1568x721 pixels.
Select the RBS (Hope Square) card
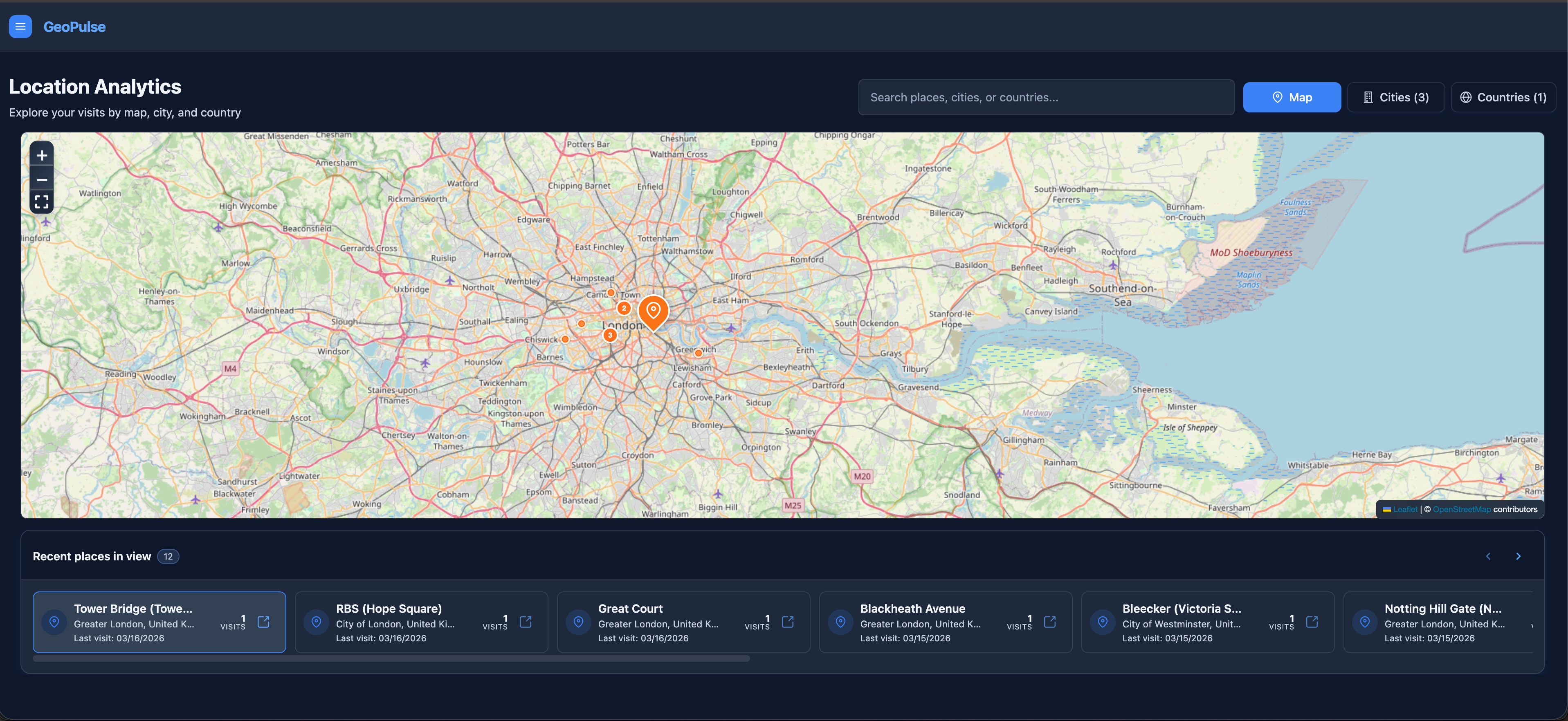point(421,622)
